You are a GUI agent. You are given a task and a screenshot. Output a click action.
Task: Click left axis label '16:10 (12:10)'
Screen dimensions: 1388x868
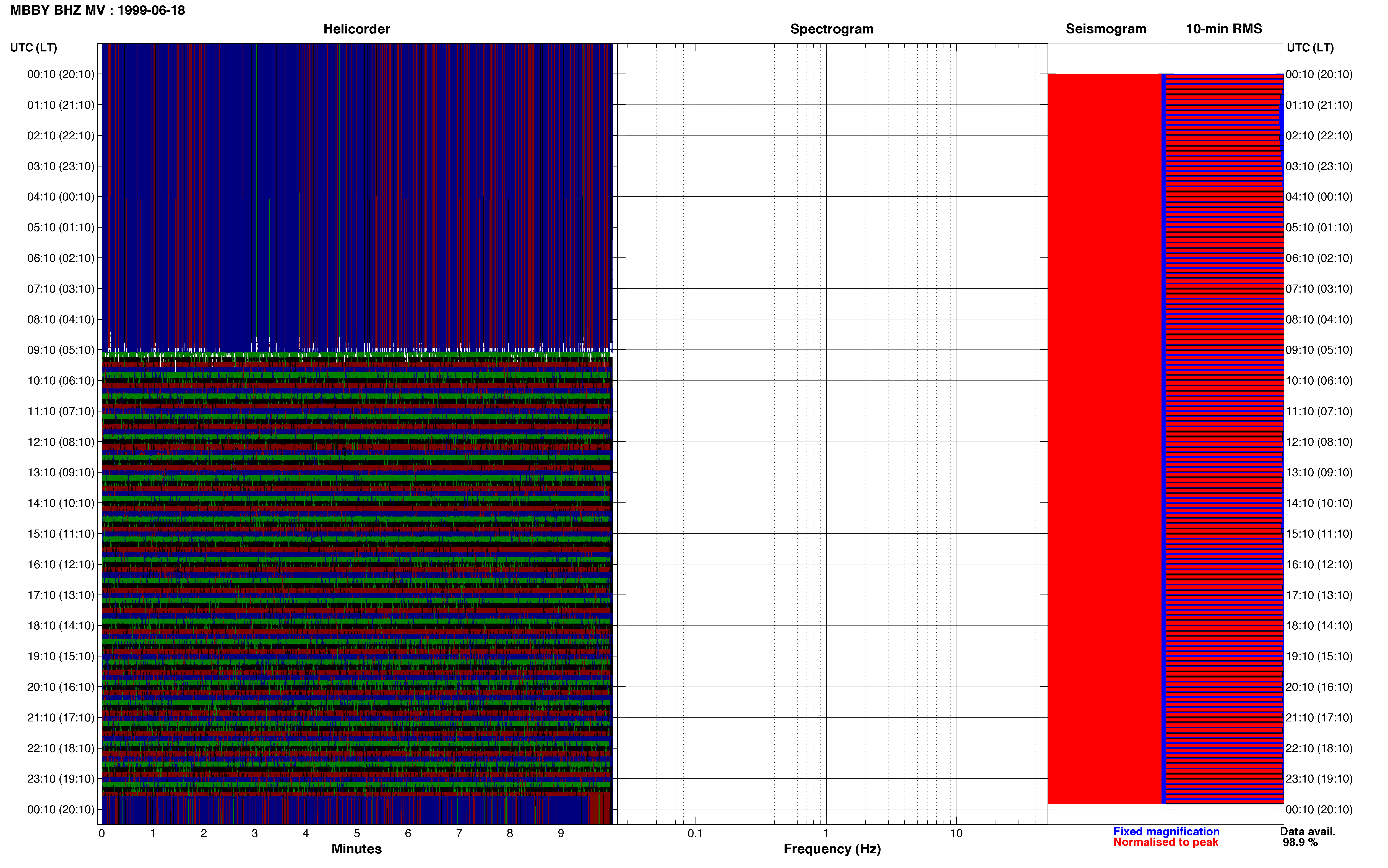pyautogui.click(x=61, y=564)
